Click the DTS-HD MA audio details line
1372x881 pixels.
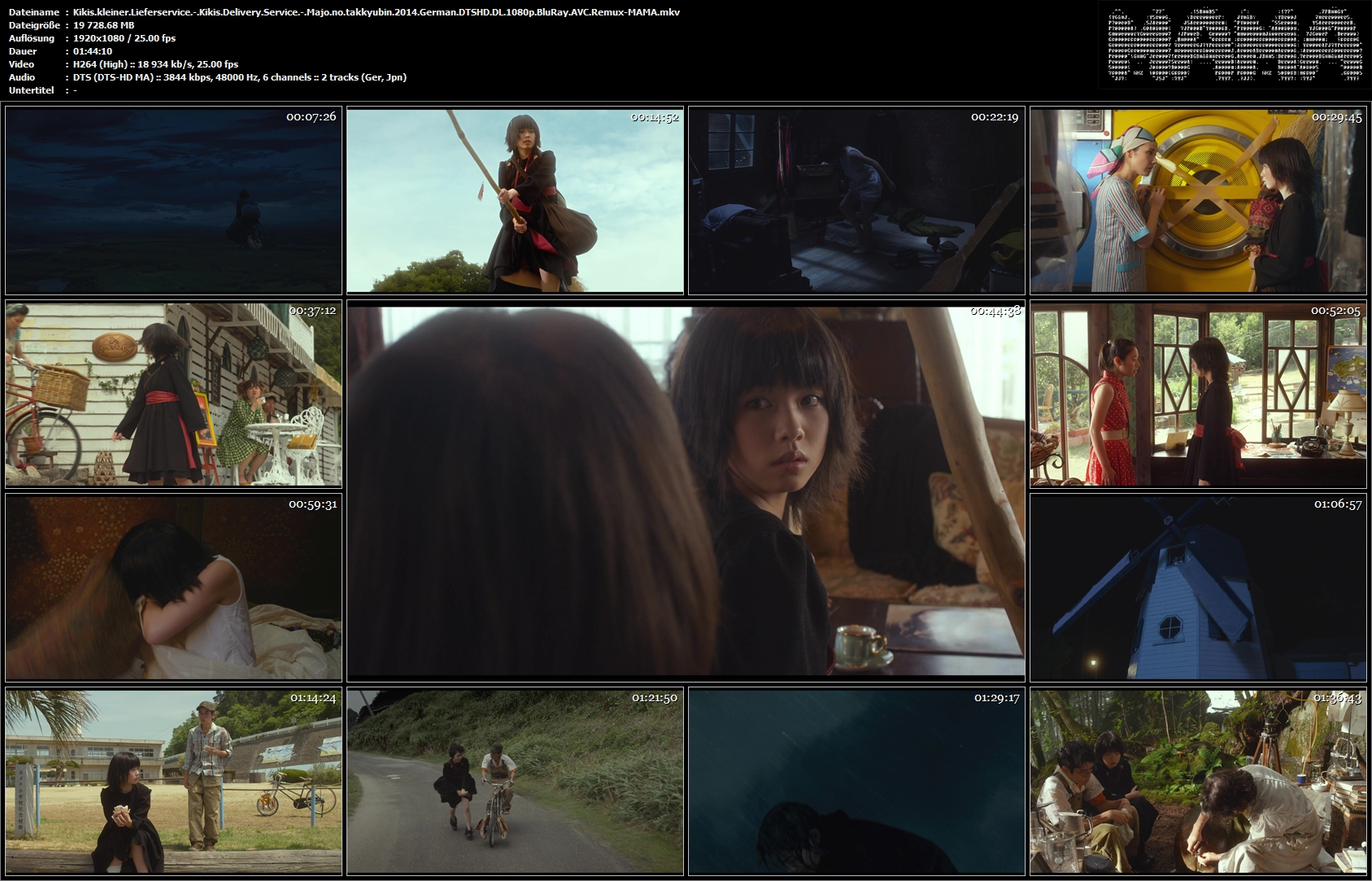(x=240, y=77)
